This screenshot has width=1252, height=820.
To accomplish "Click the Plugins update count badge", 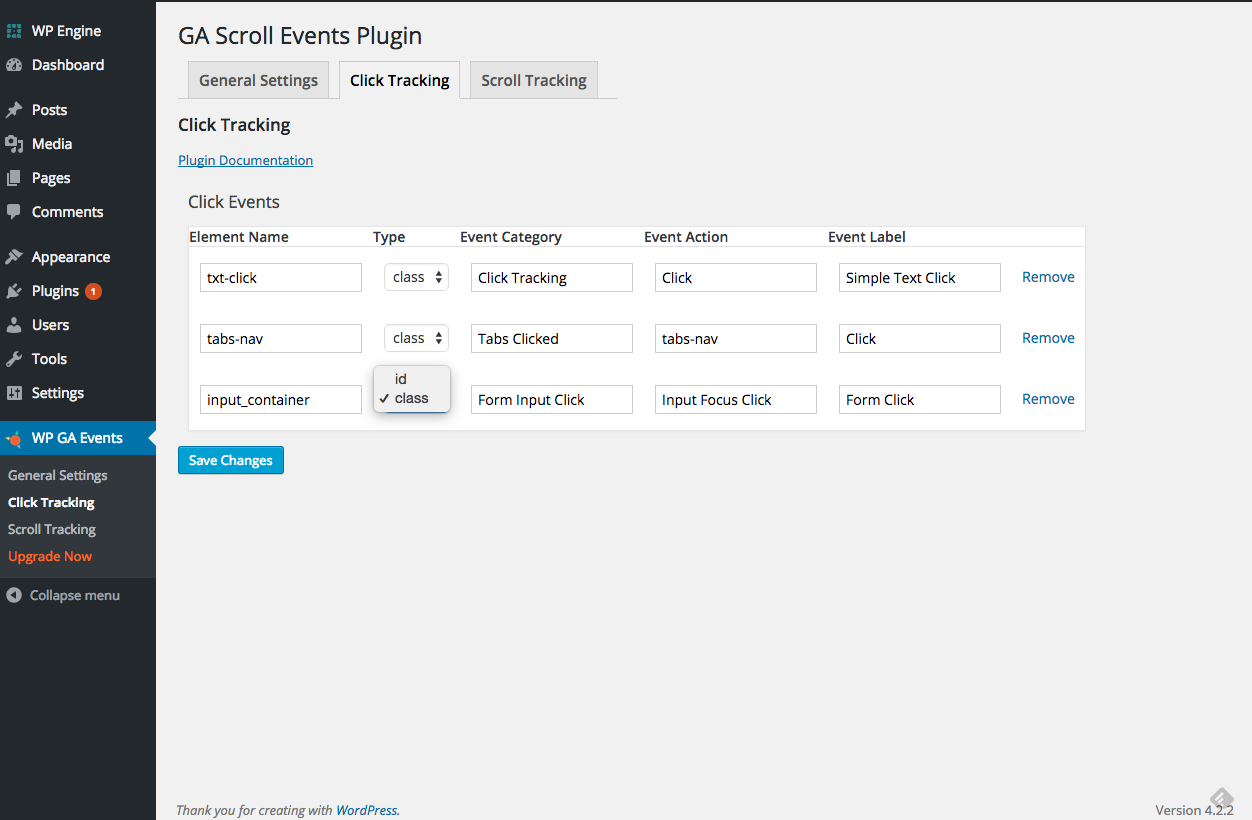I will [x=93, y=291].
